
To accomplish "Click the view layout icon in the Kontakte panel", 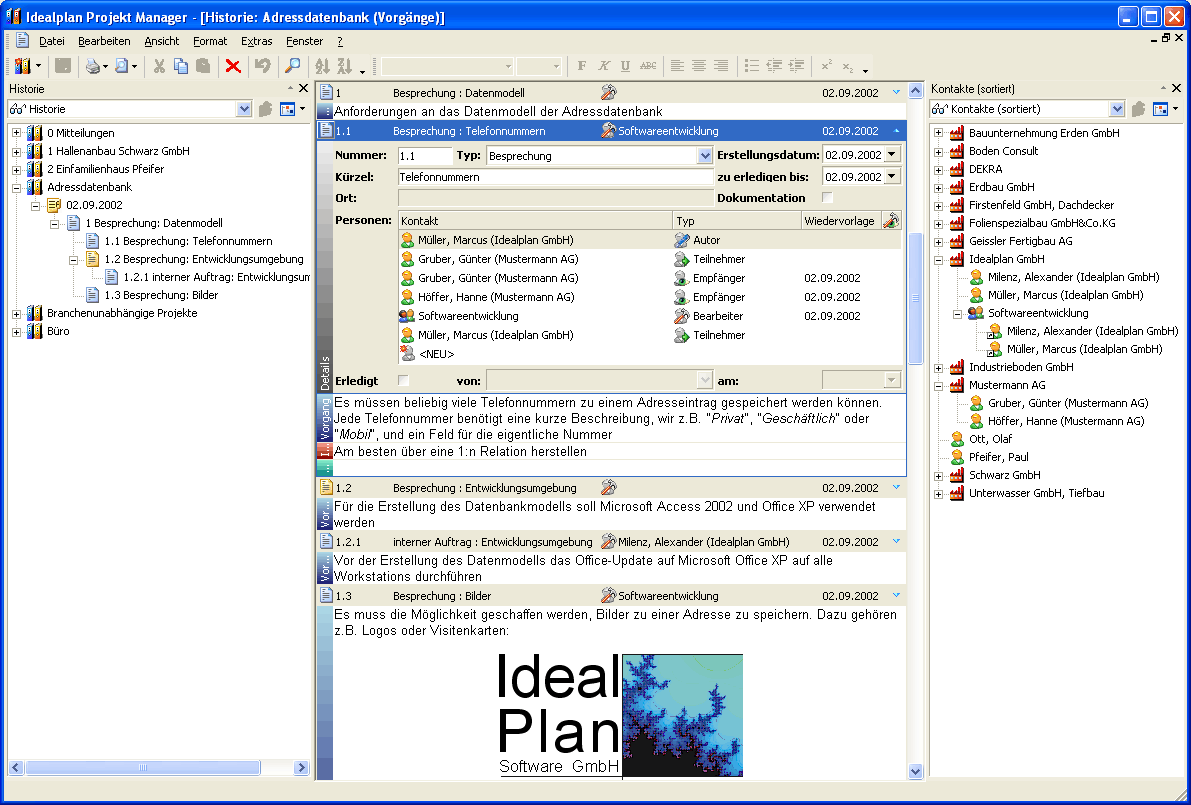I will pyautogui.click(x=1160, y=109).
